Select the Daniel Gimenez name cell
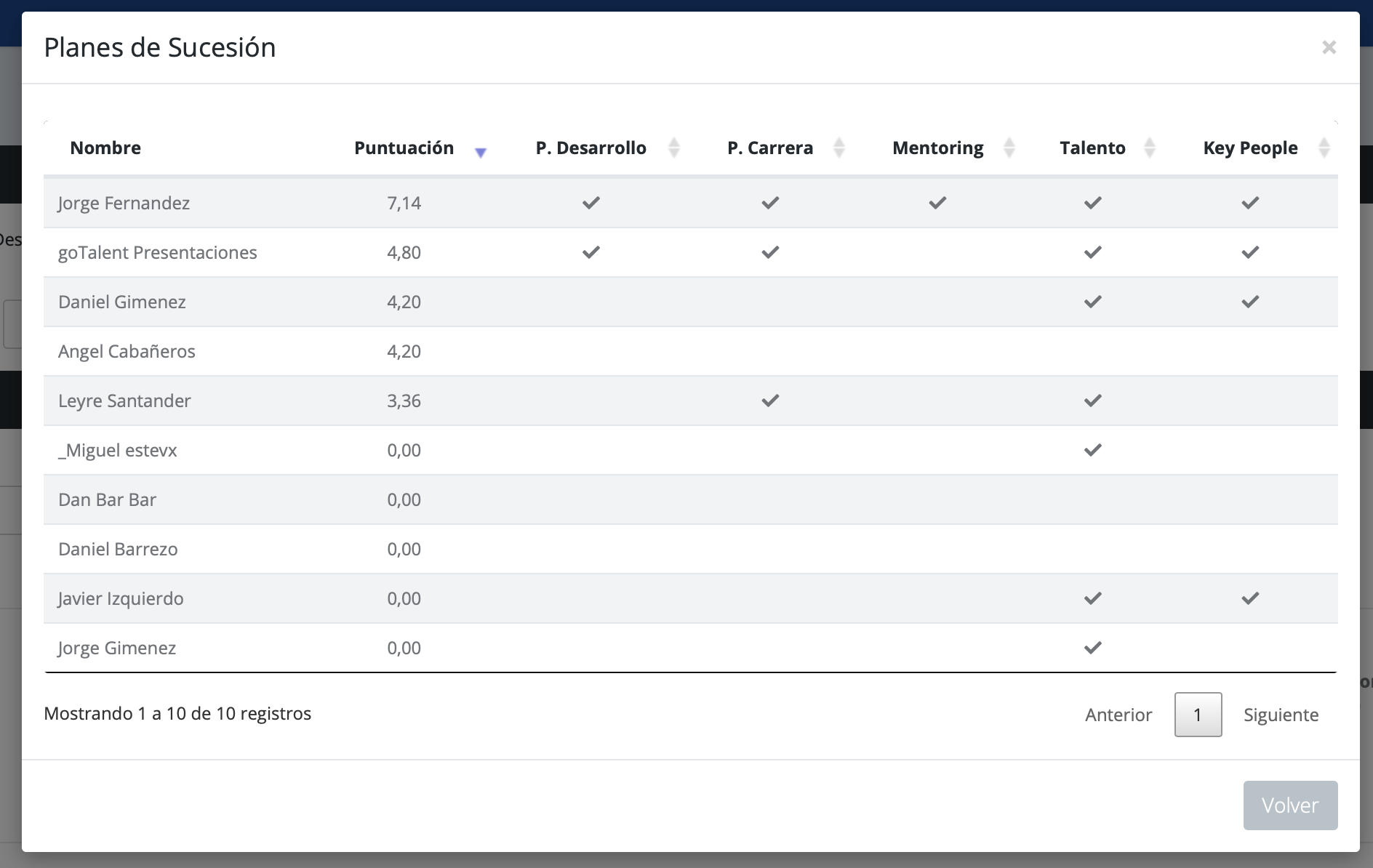This screenshot has width=1373, height=868. tap(122, 302)
